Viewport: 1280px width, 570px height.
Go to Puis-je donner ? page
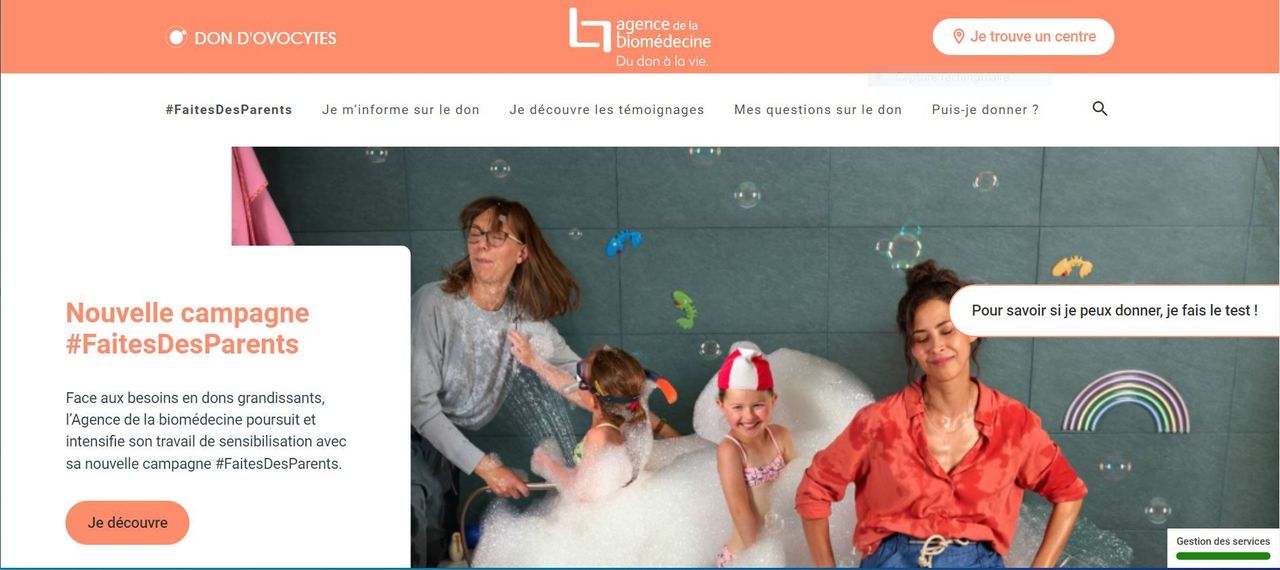pyautogui.click(x=985, y=110)
